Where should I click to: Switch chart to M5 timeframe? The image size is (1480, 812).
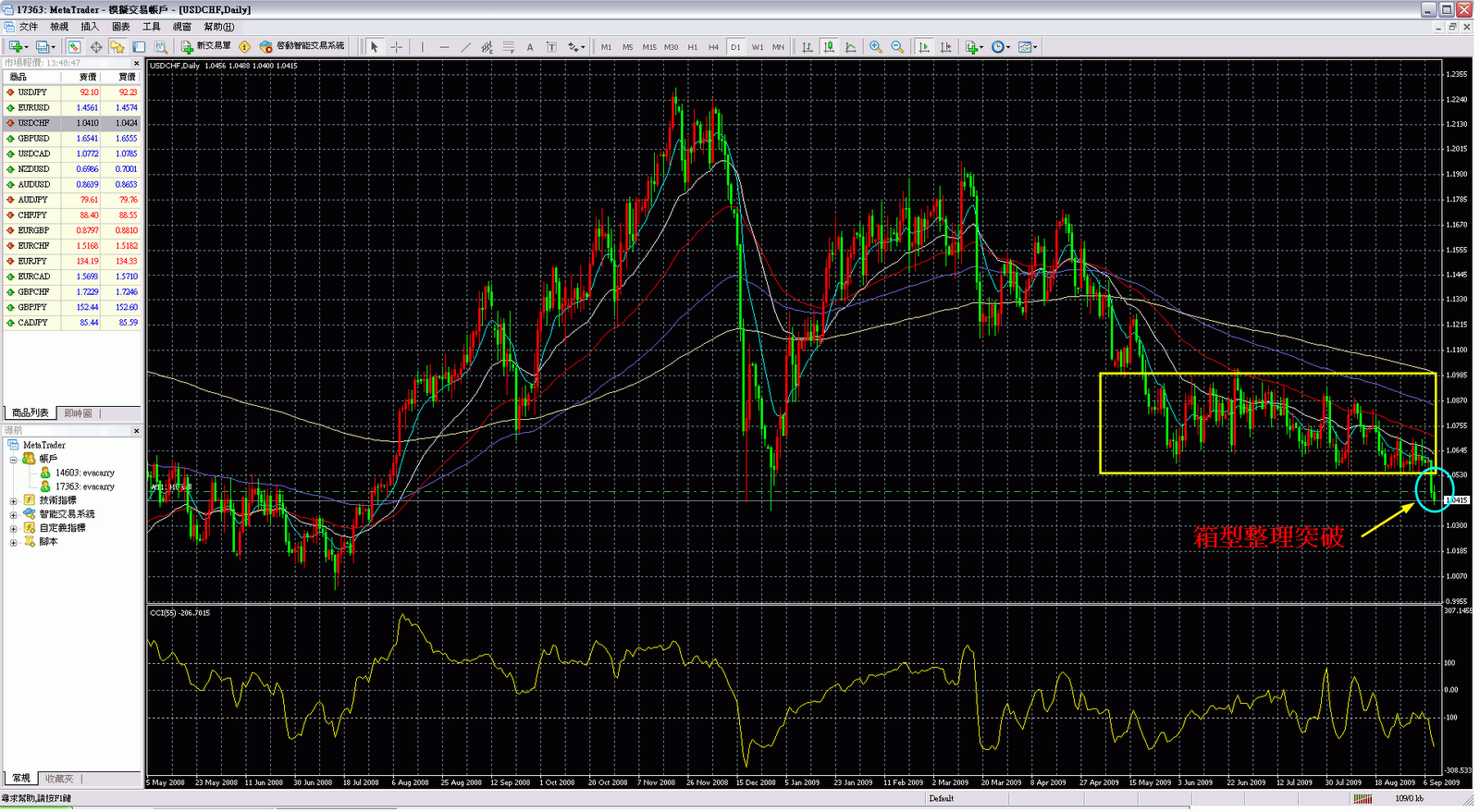pos(627,46)
